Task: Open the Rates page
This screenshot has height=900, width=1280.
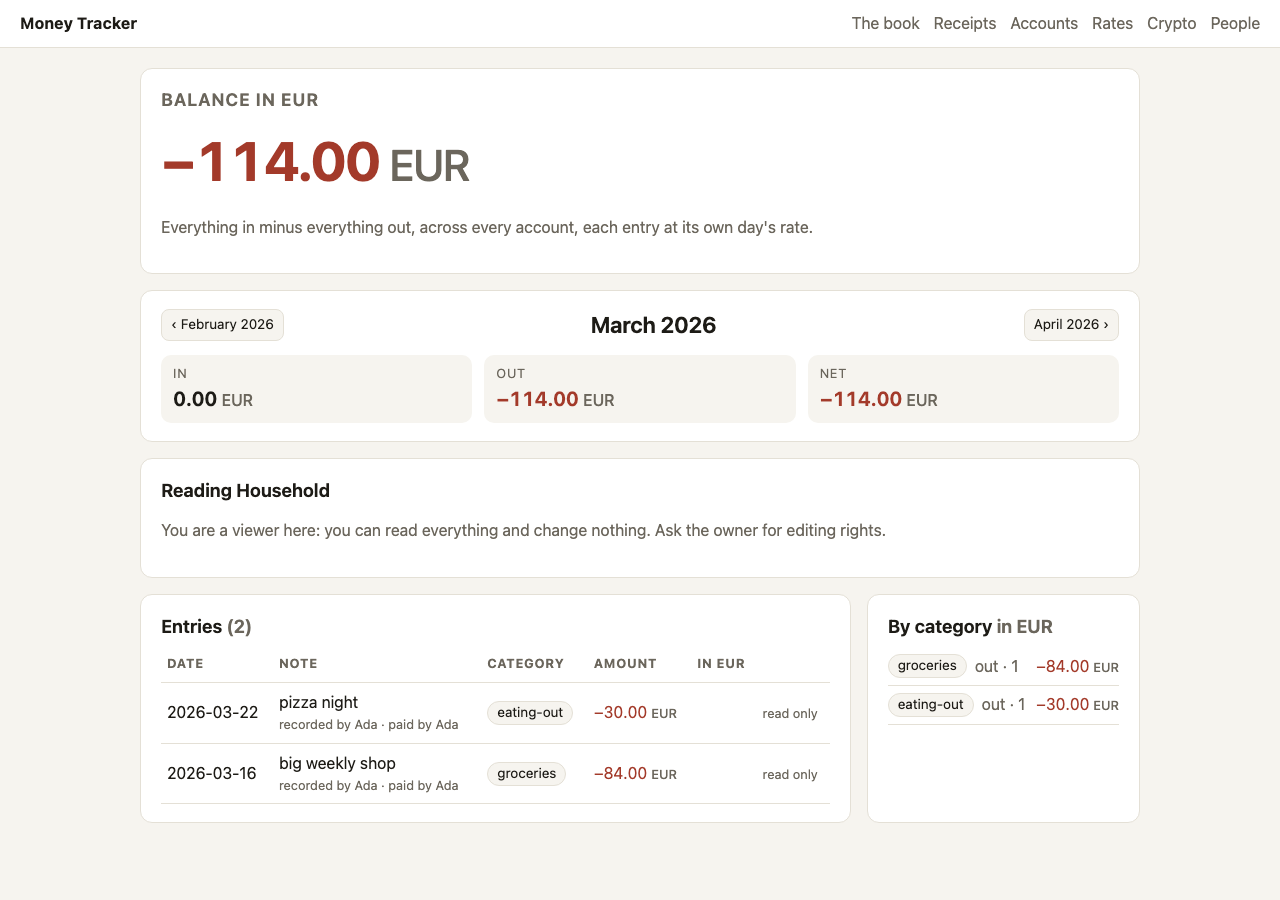Action: [1112, 23]
